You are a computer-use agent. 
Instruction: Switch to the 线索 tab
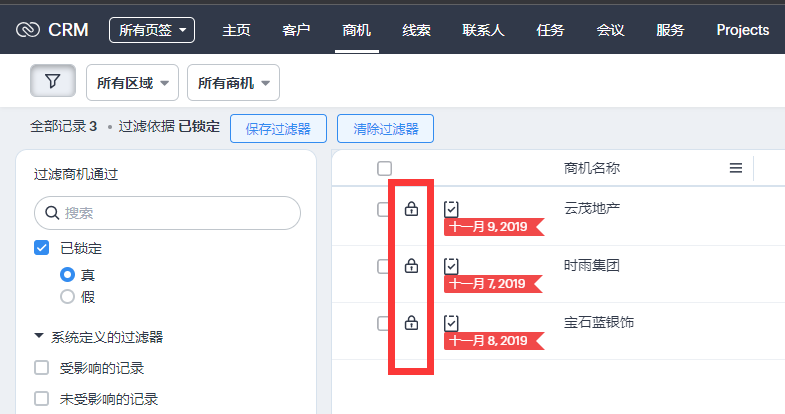[416, 30]
